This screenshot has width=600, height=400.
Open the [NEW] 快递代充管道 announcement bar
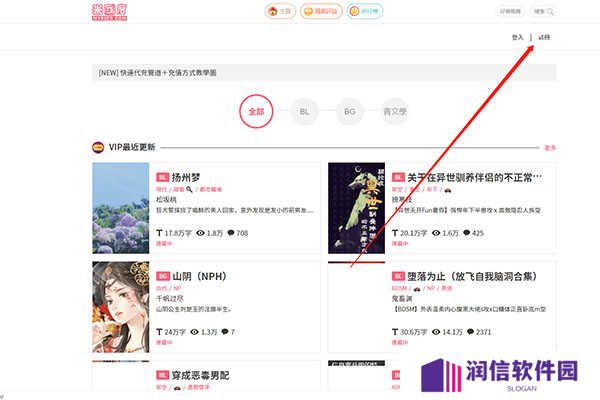pos(324,72)
